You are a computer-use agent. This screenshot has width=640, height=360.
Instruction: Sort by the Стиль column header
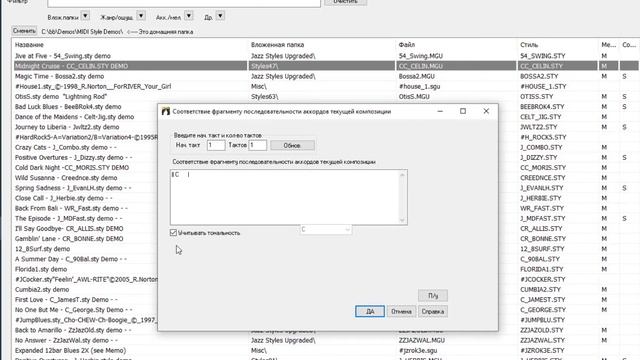[x=529, y=45]
